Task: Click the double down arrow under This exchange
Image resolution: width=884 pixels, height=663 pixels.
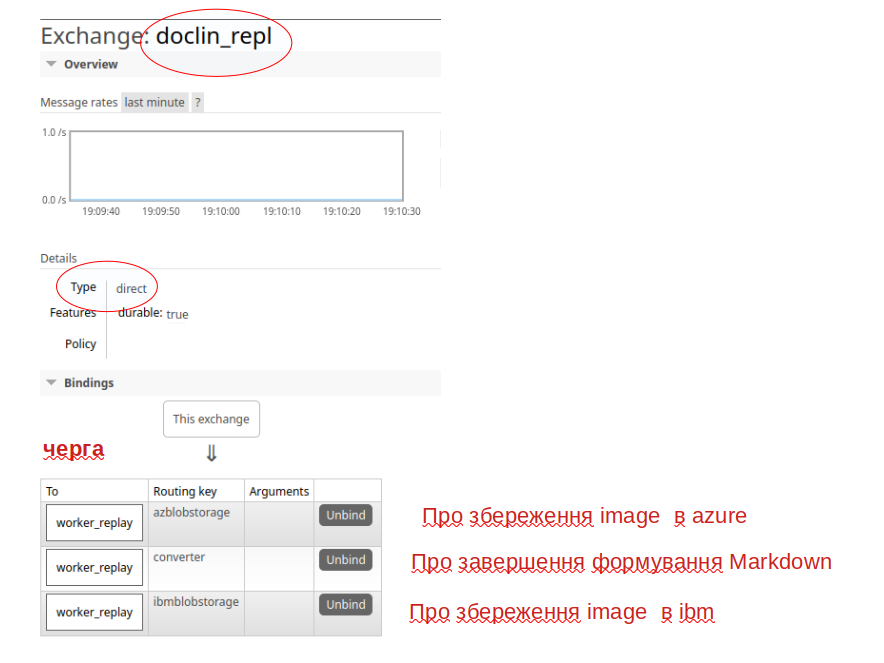Action: point(211,454)
